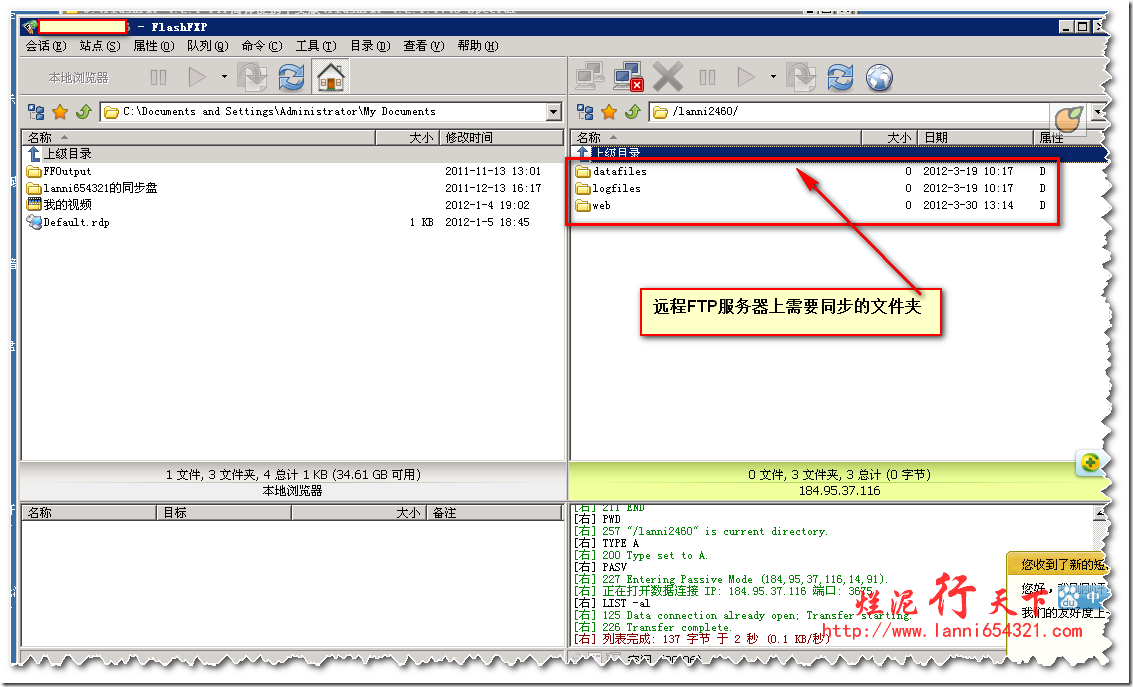1133x687 pixels.
Task: Click the star bookmark icon in remote pane
Action: [608, 112]
